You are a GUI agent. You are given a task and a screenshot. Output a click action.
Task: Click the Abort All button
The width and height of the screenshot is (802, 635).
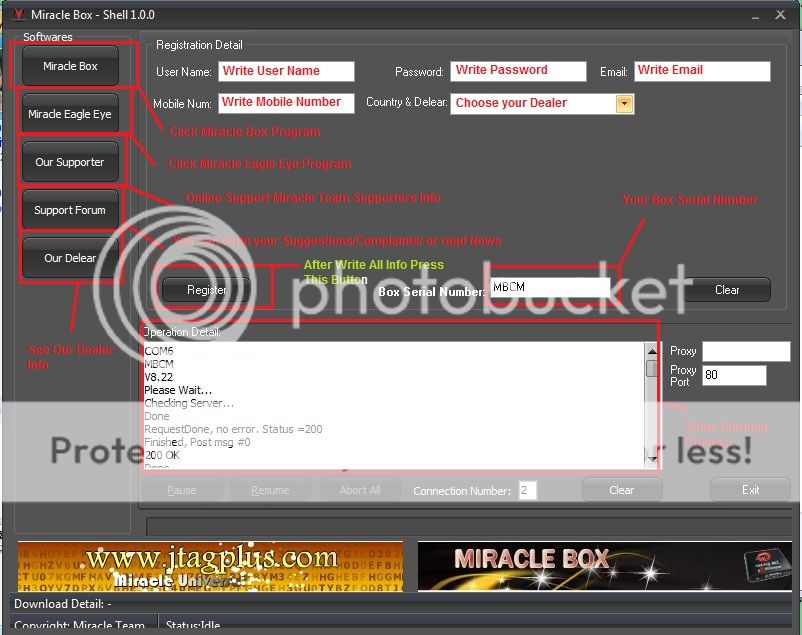(360, 490)
